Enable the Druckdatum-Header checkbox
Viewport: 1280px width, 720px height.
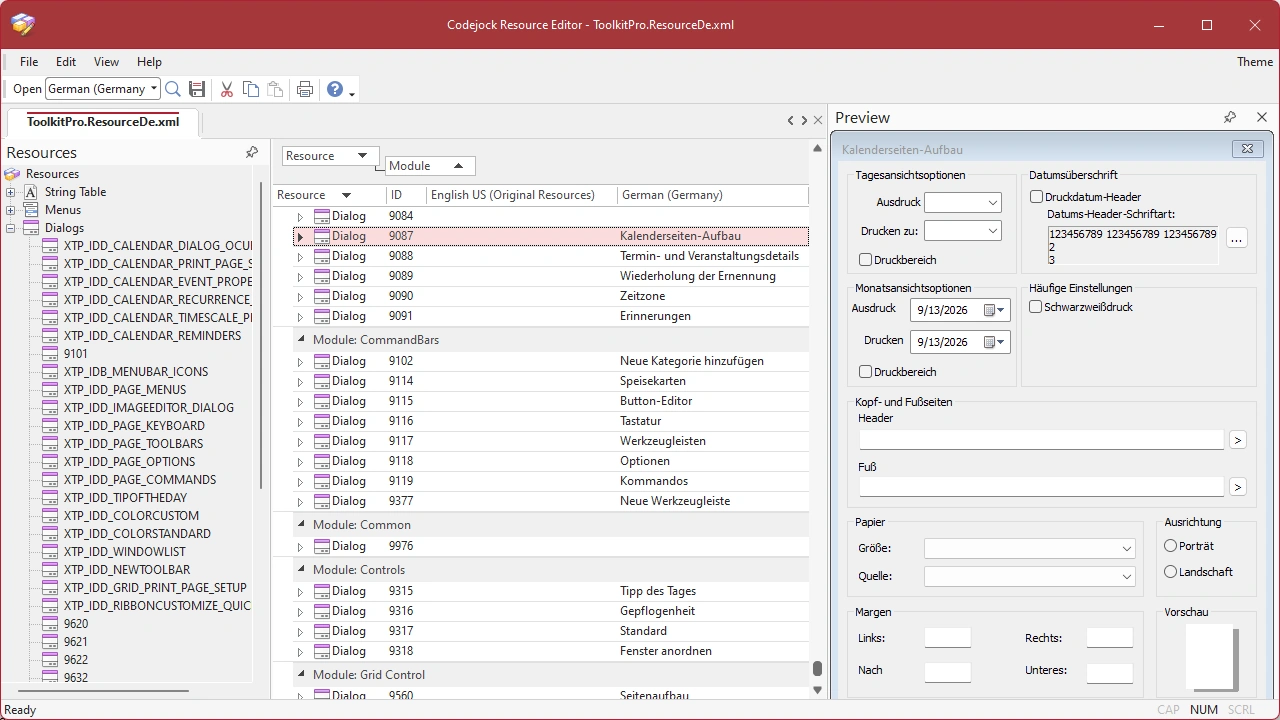pyautogui.click(x=1036, y=197)
